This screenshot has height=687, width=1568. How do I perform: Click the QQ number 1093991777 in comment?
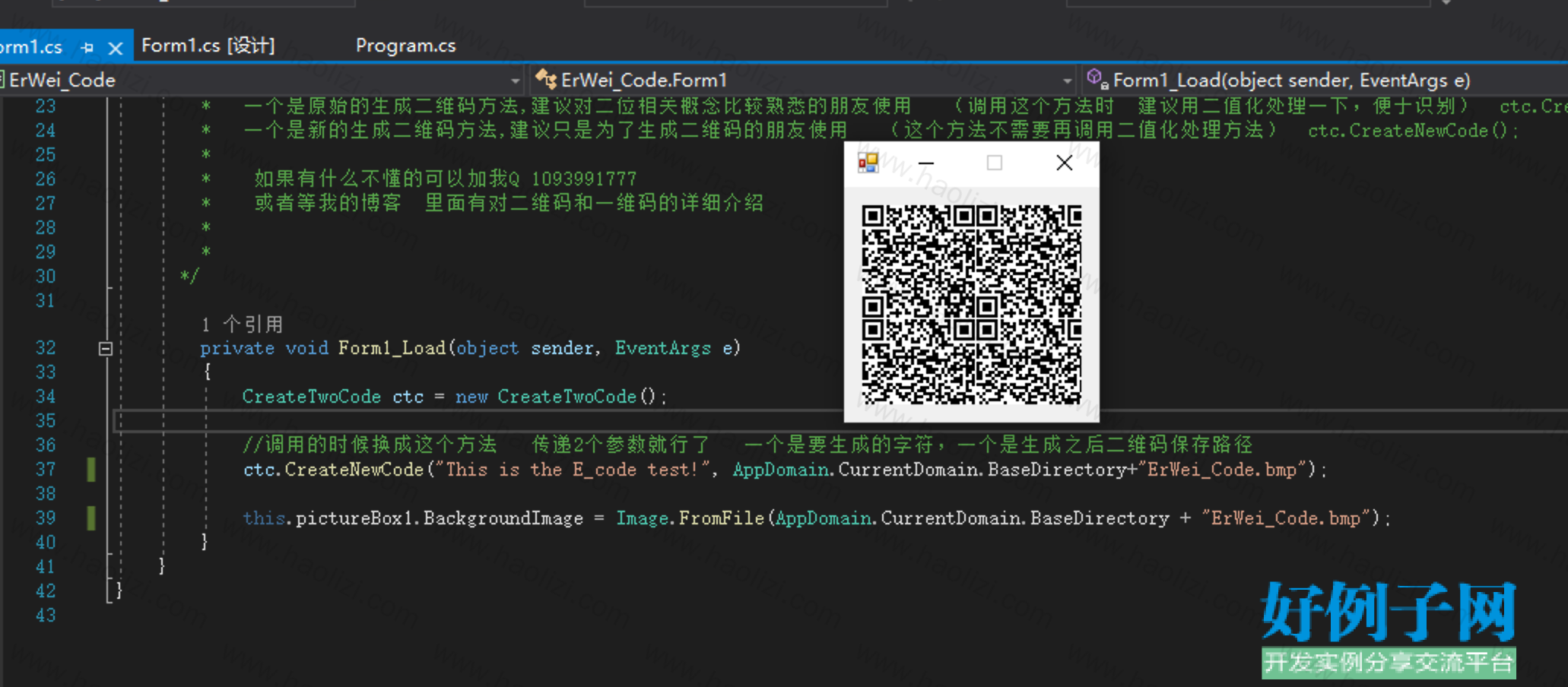coord(584,179)
